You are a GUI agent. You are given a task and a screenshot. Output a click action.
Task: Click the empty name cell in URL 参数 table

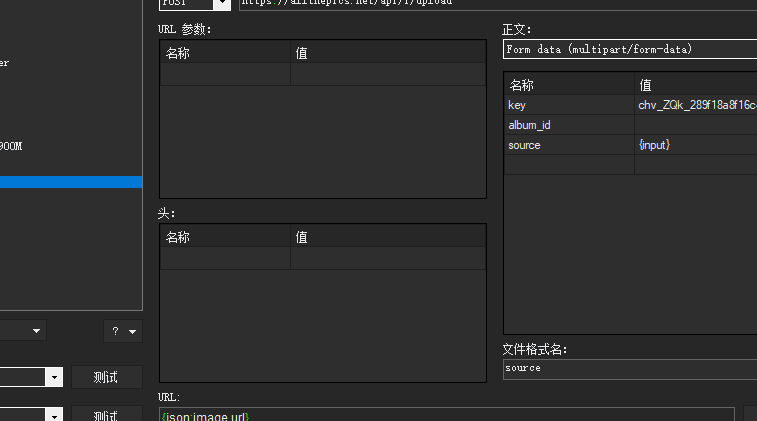click(x=225, y=74)
